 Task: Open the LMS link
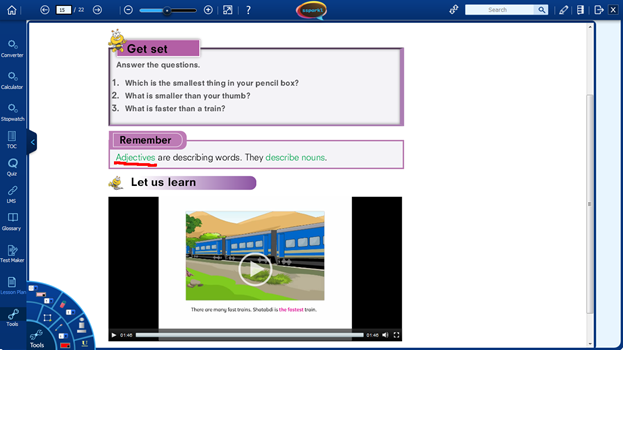click(x=12, y=194)
